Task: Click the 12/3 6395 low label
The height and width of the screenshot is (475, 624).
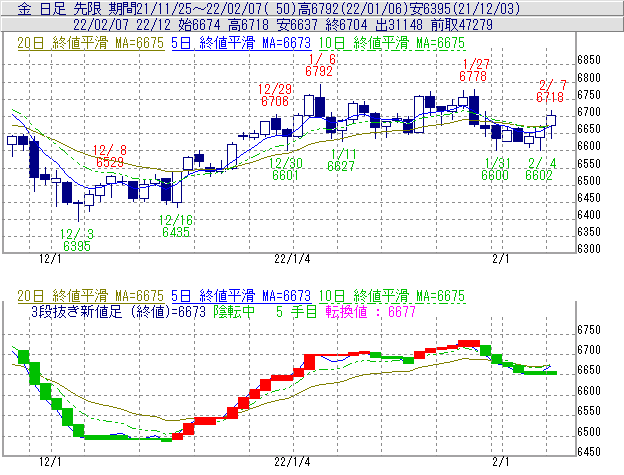Action: pyautogui.click(x=76, y=240)
